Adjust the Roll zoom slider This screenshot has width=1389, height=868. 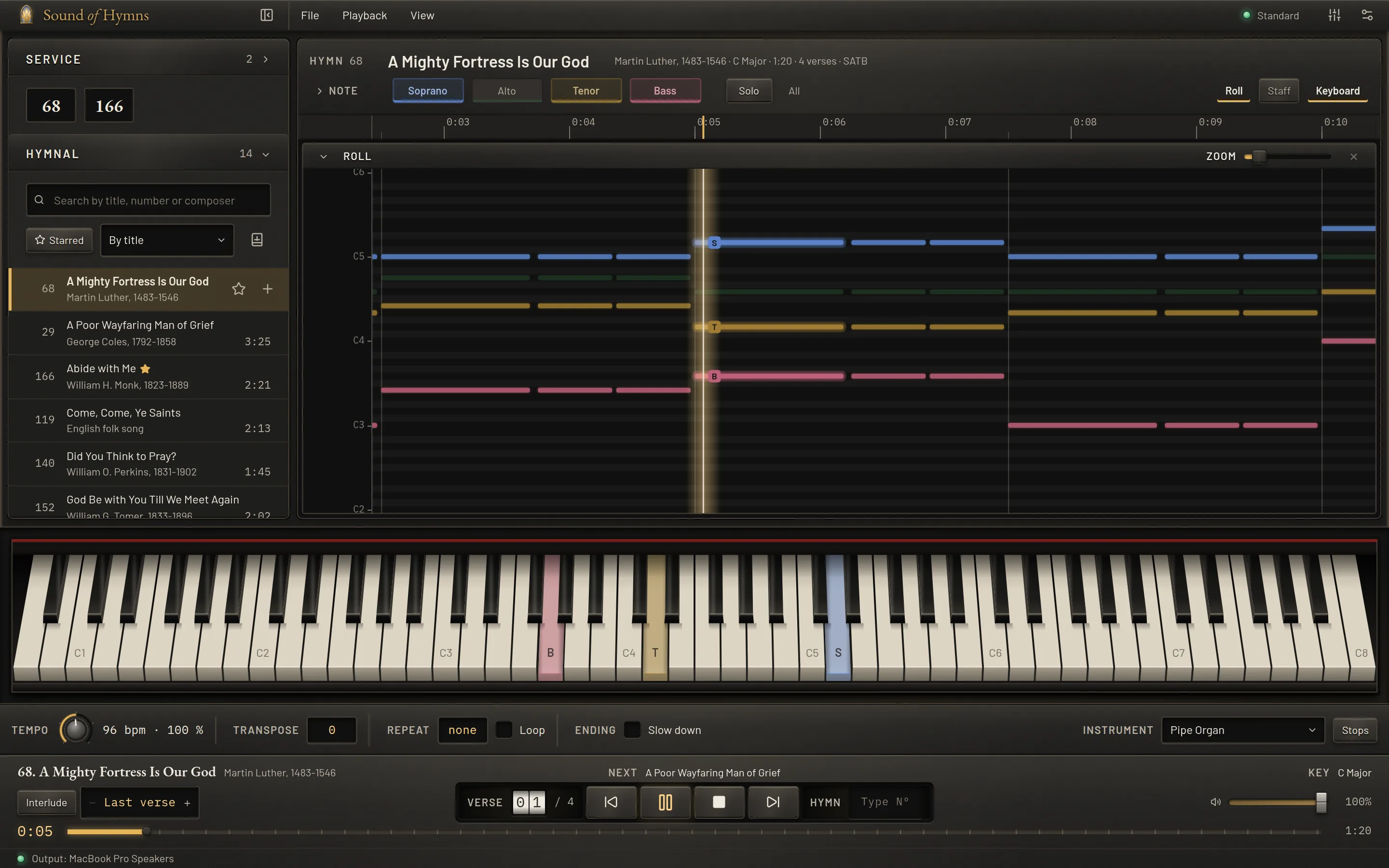(x=1258, y=157)
